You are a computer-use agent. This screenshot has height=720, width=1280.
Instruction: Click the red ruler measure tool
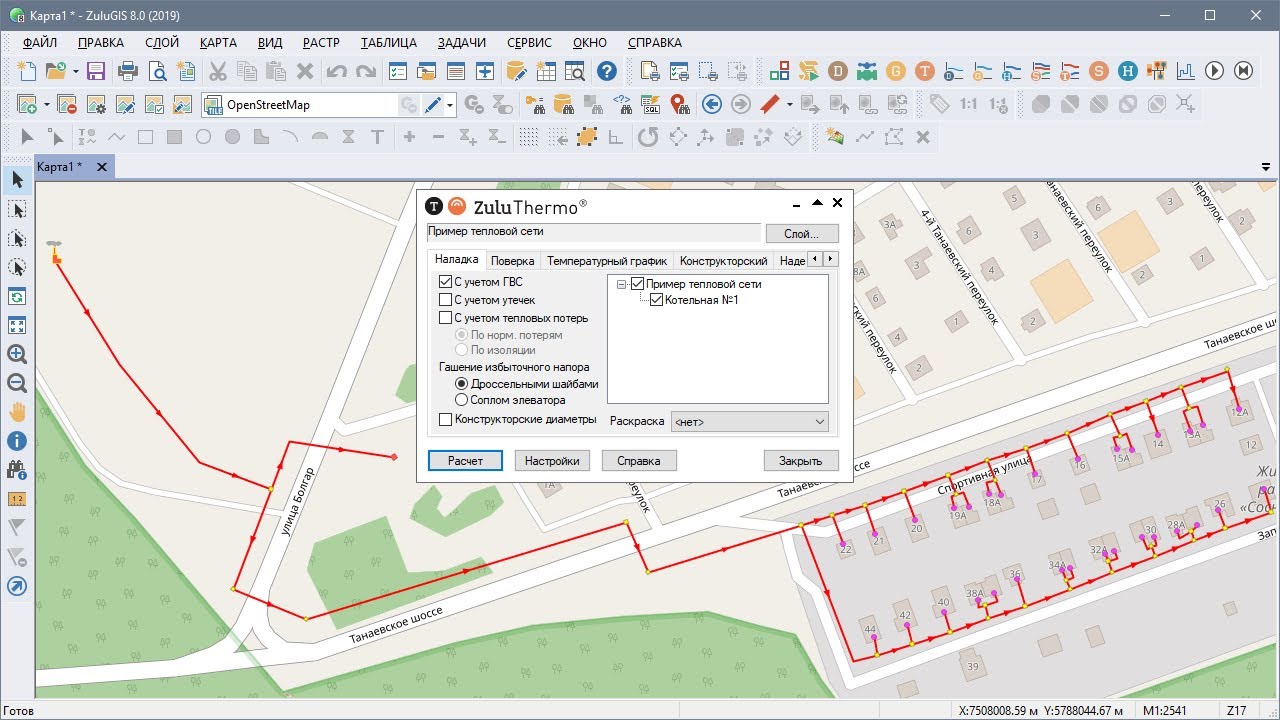(769, 104)
